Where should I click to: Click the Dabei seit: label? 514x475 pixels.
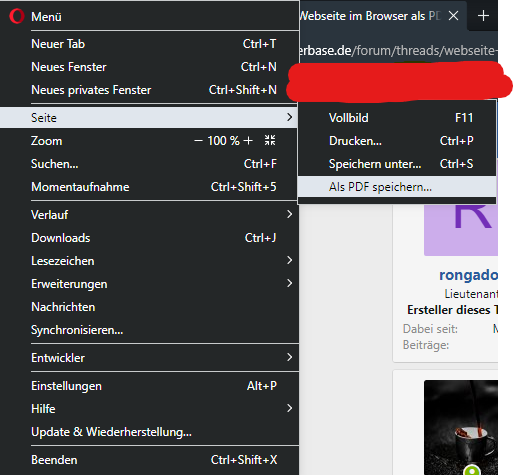coord(430,329)
